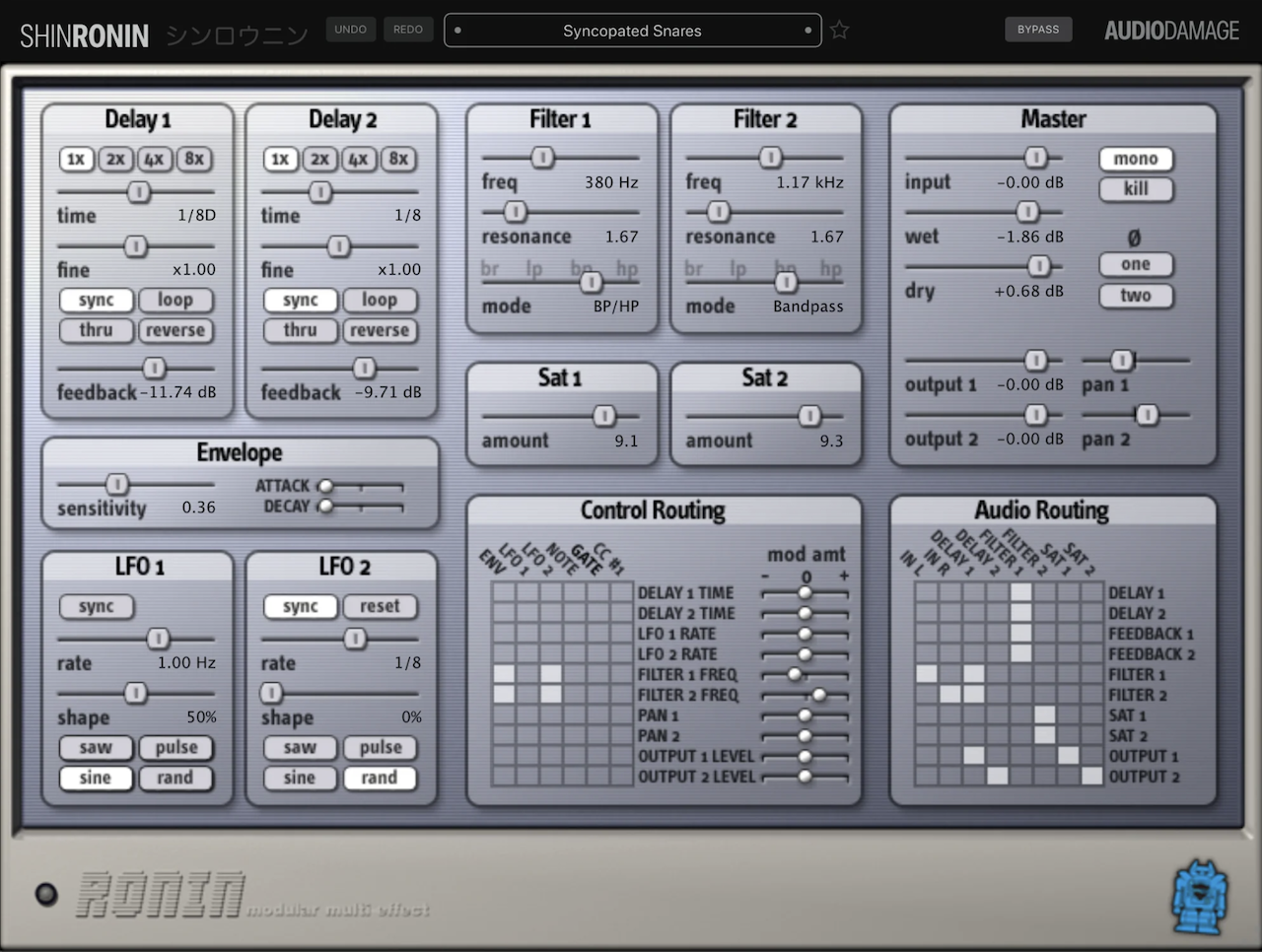Toggle sync in LFO 2

(301, 607)
